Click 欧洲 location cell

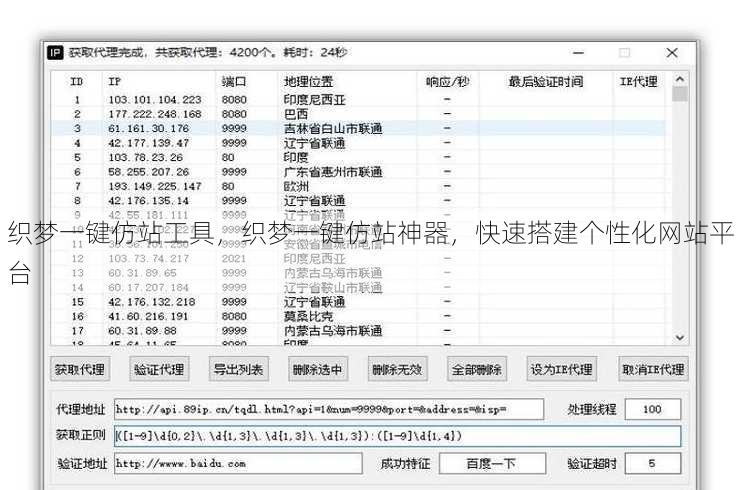296,186
